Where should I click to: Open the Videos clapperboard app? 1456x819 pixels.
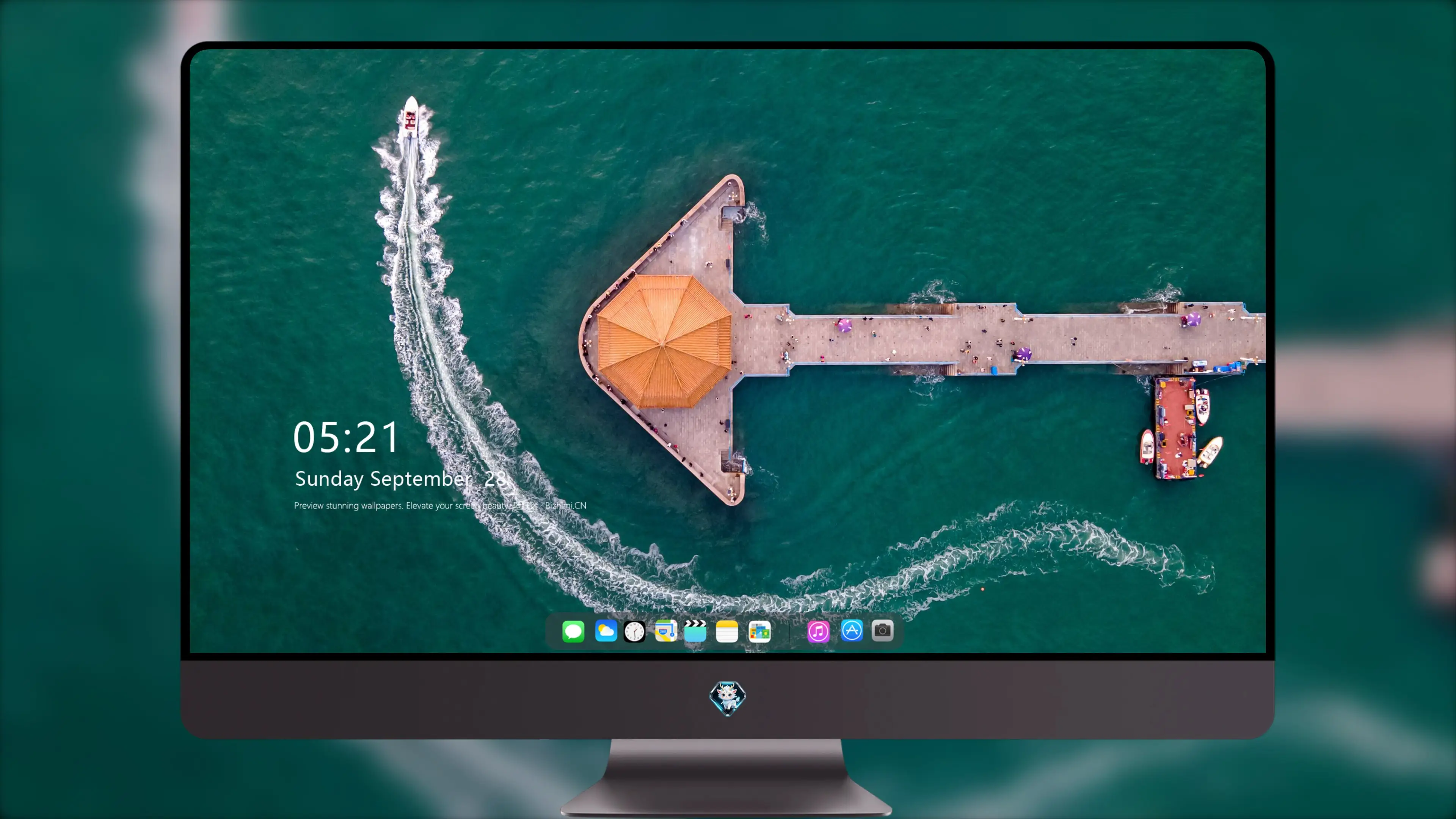695,631
